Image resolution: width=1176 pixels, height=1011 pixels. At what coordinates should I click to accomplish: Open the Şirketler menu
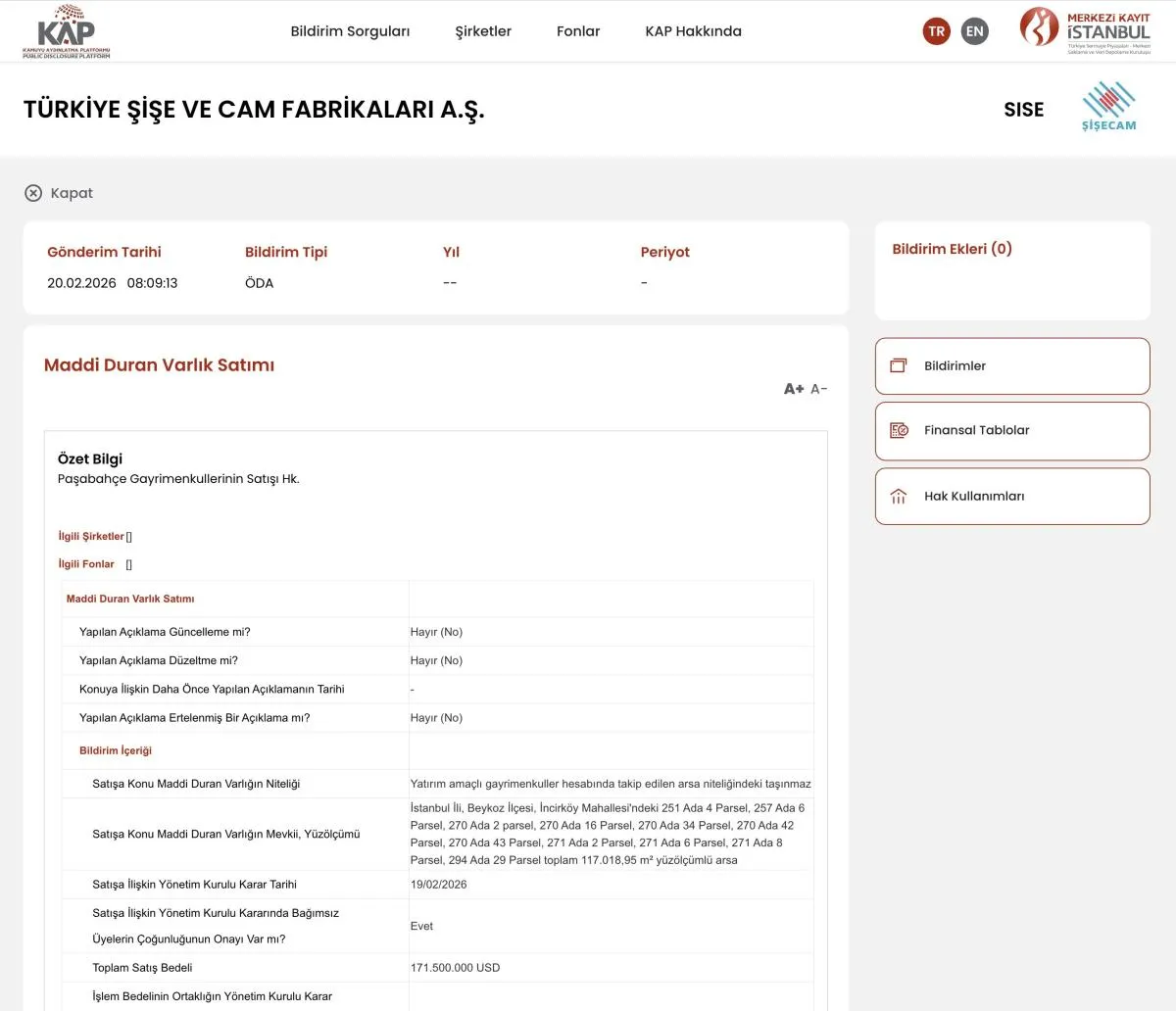(x=483, y=31)
